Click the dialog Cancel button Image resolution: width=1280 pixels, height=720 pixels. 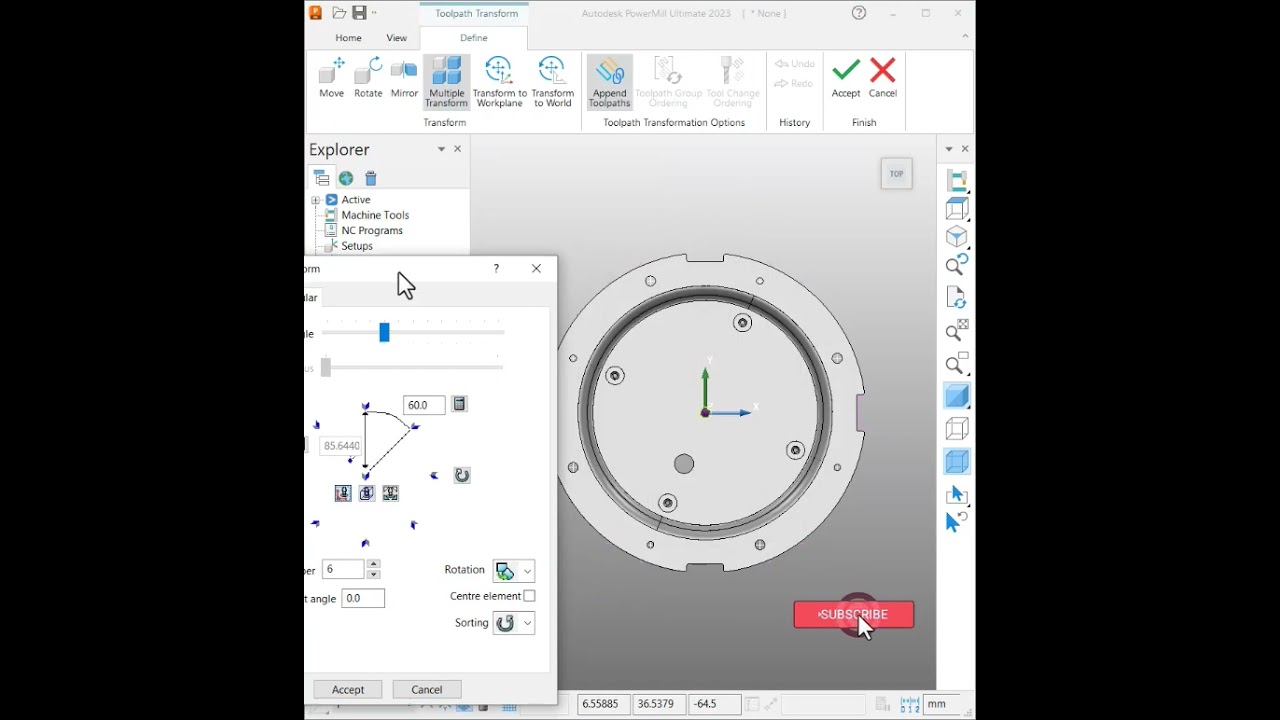coord(427,690)
